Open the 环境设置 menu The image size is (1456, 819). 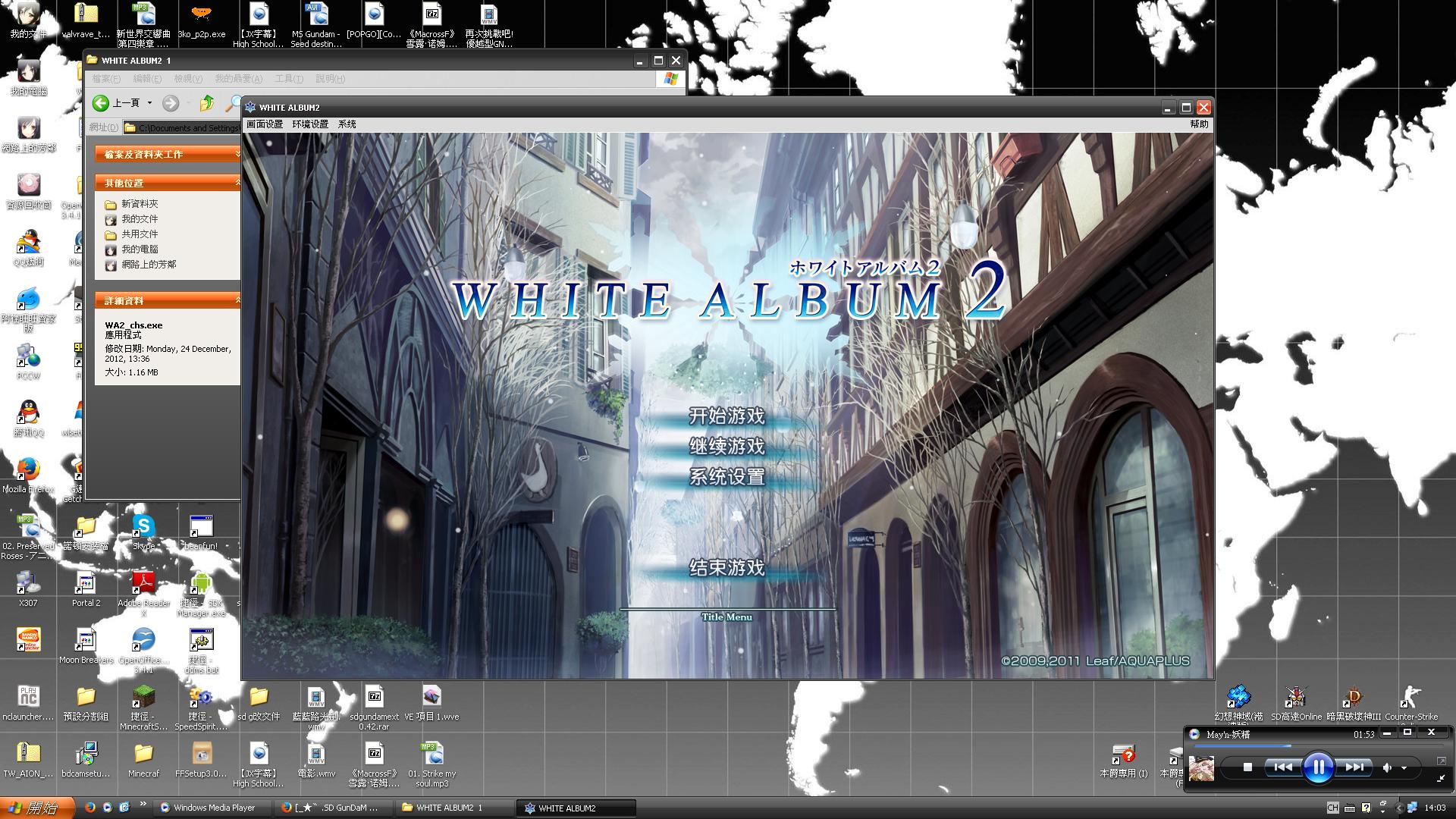(x=310, y=124)
